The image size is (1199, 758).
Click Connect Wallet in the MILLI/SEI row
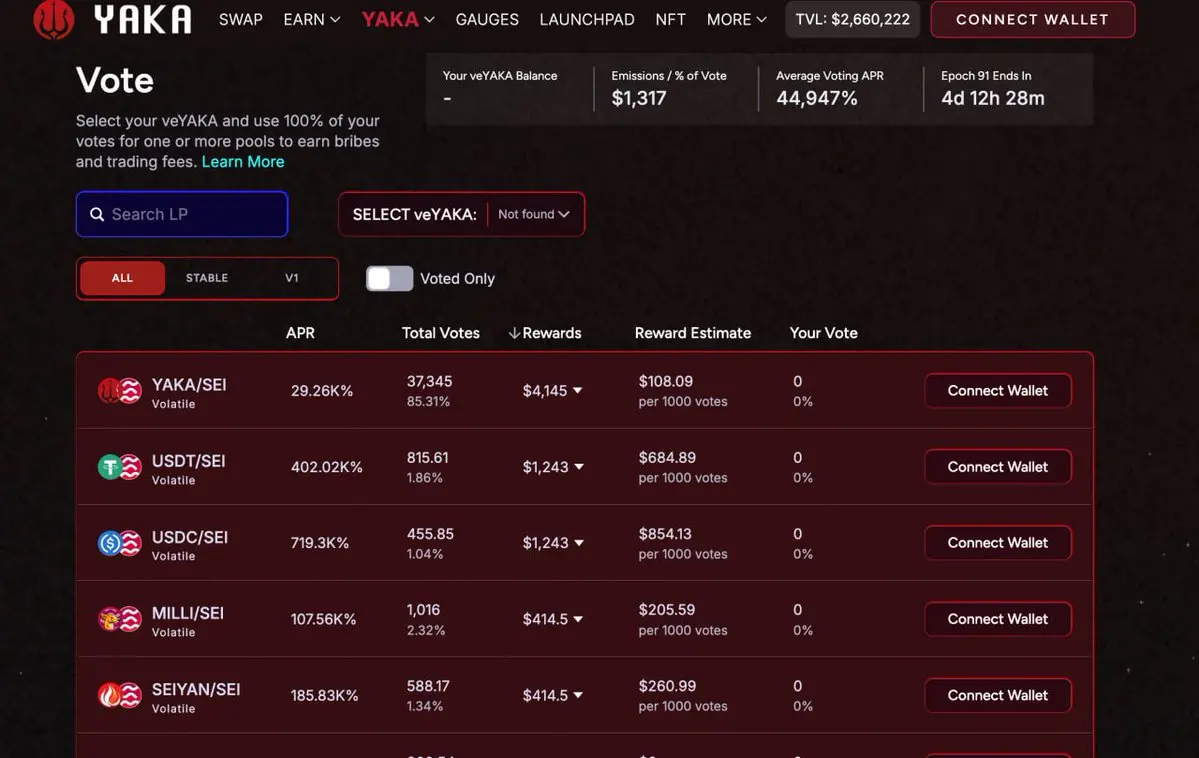(x=998, y=619)
